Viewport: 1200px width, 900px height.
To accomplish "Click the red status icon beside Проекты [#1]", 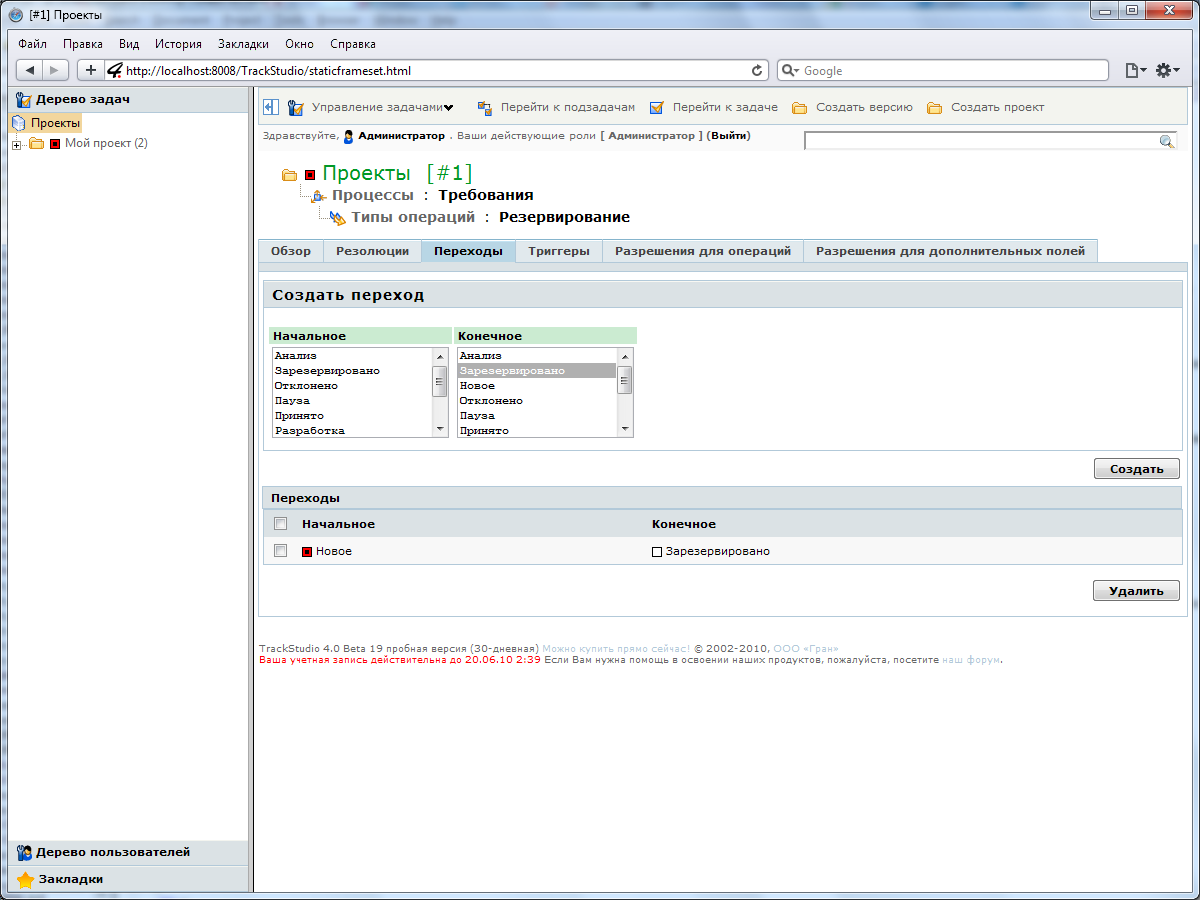I will coord(310,175).
